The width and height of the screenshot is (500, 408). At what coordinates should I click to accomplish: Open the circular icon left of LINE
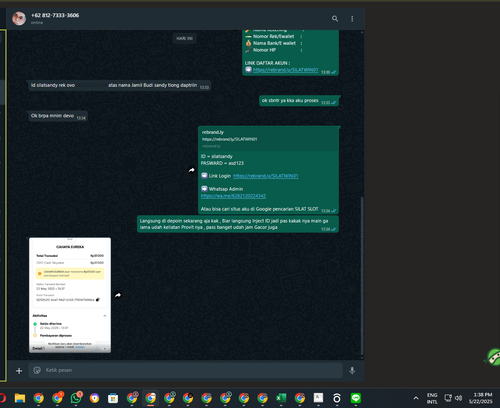click(x=337, y=398)
